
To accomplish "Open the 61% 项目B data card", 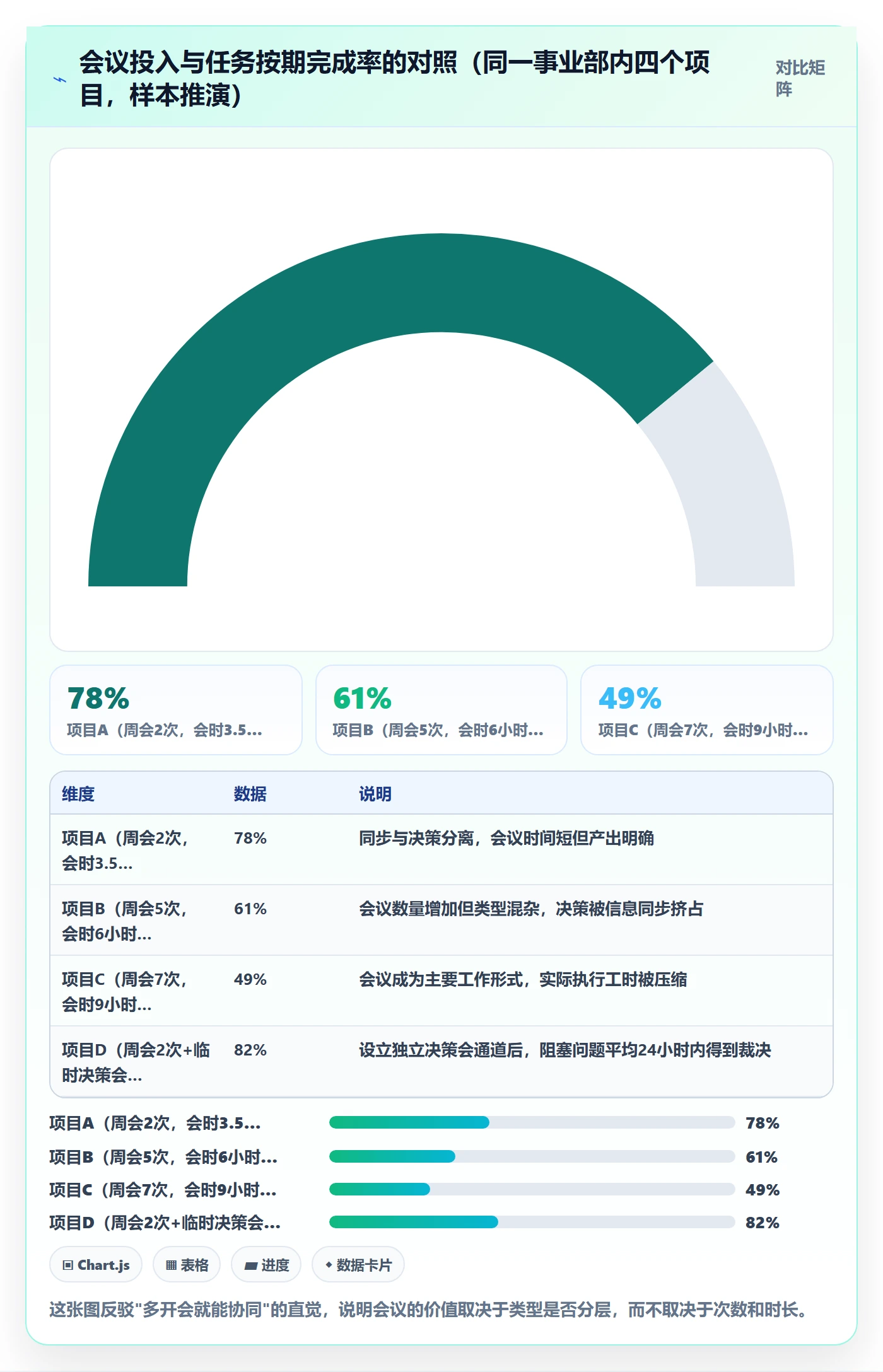I will (441, 710).
